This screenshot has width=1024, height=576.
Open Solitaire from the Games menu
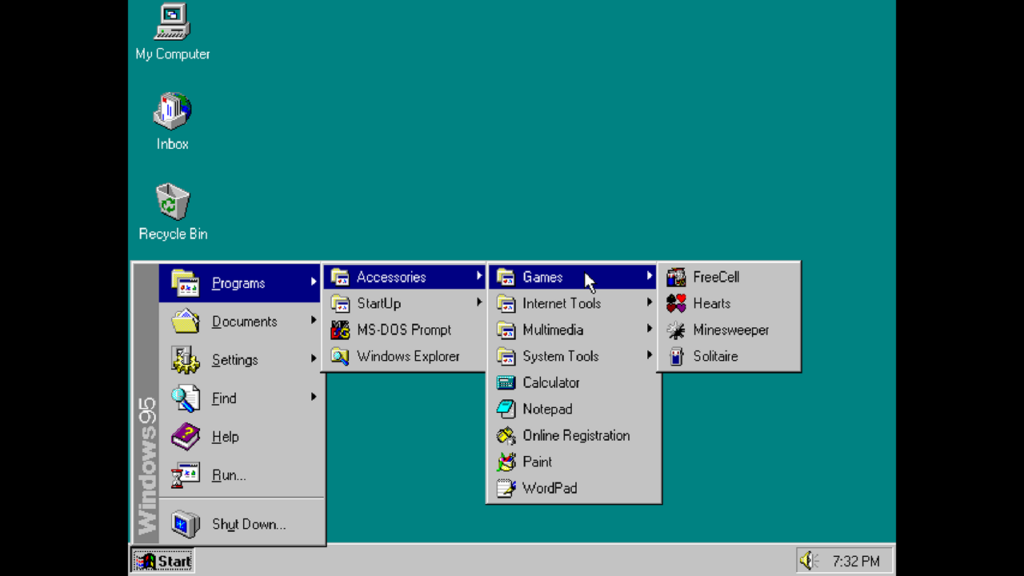point(729,356)
